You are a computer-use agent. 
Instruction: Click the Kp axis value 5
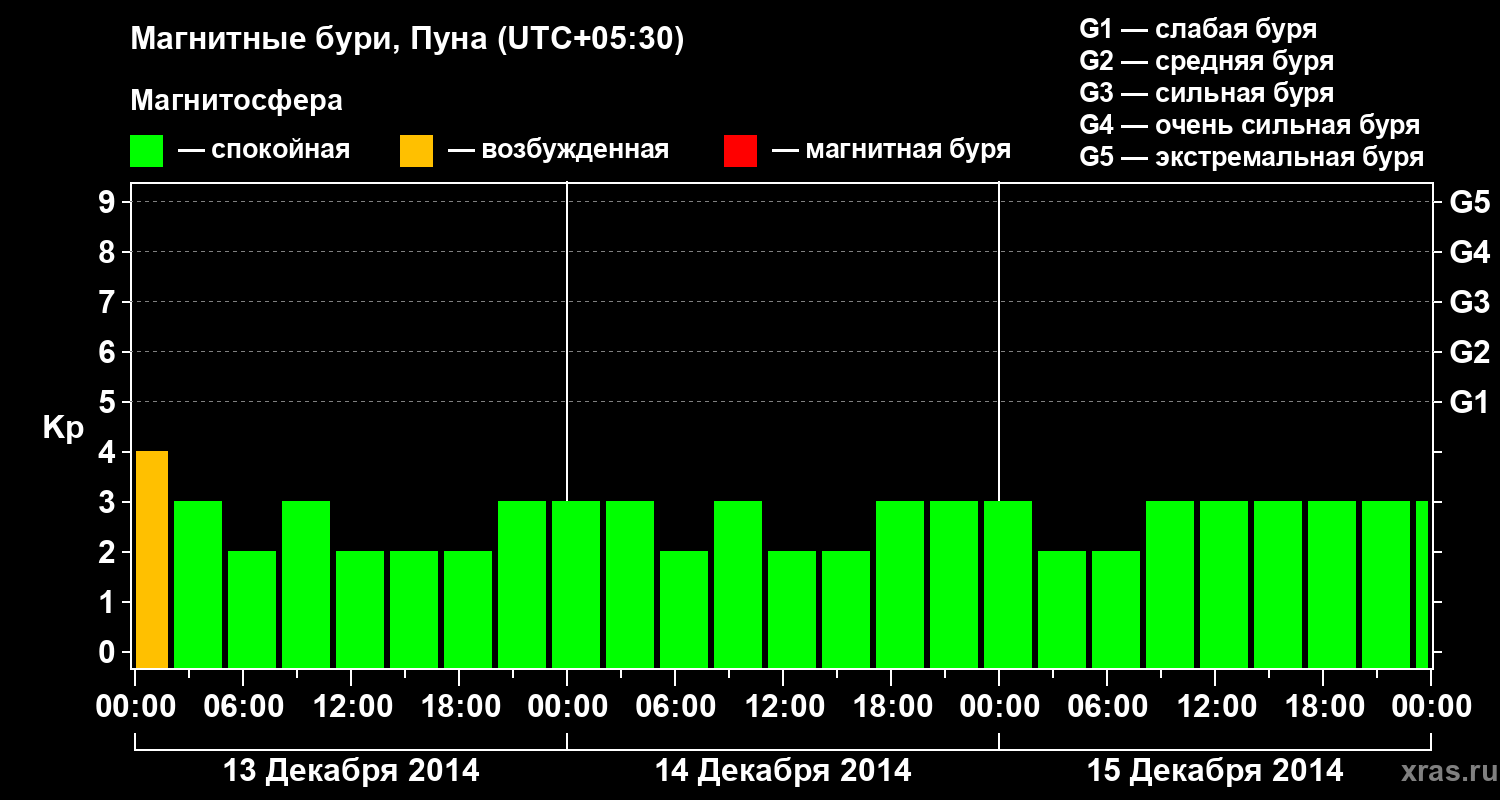[109, 402]
